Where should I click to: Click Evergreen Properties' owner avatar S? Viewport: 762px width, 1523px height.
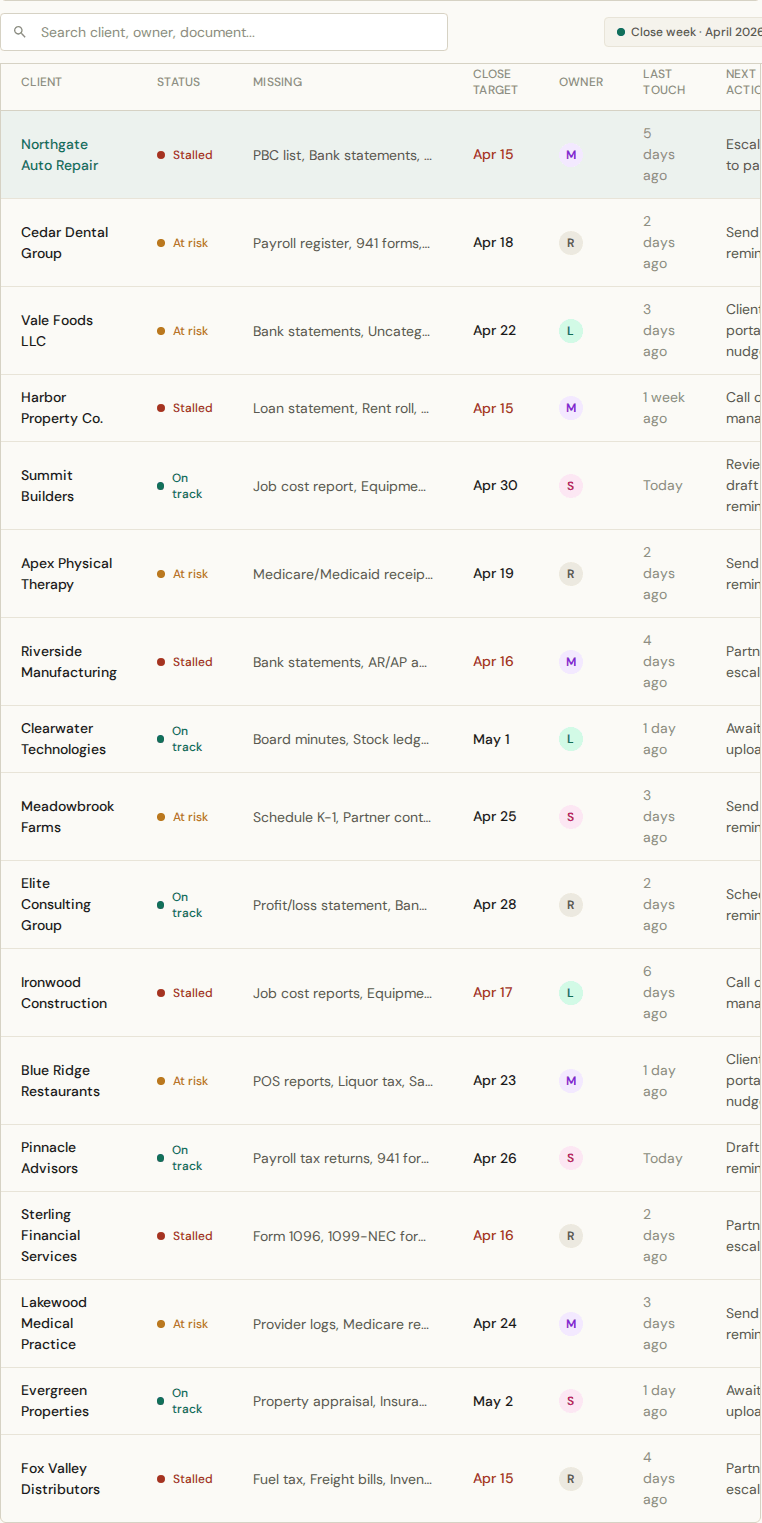(571, 1402)
